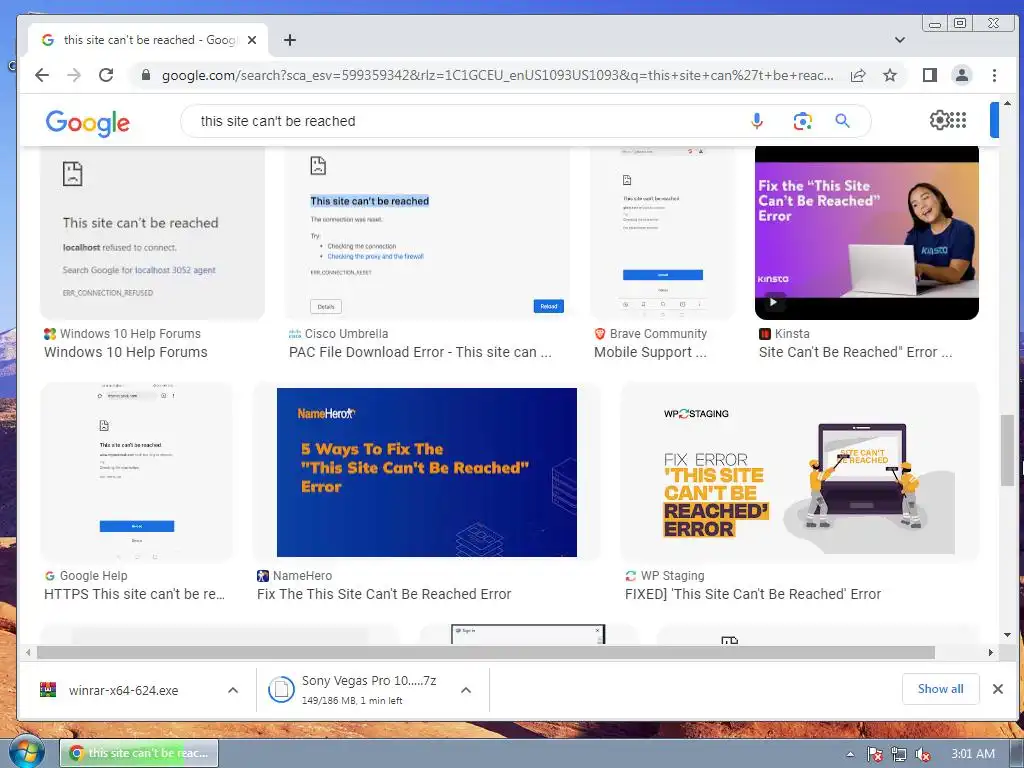Go to Google home via logo

(88, 122)
